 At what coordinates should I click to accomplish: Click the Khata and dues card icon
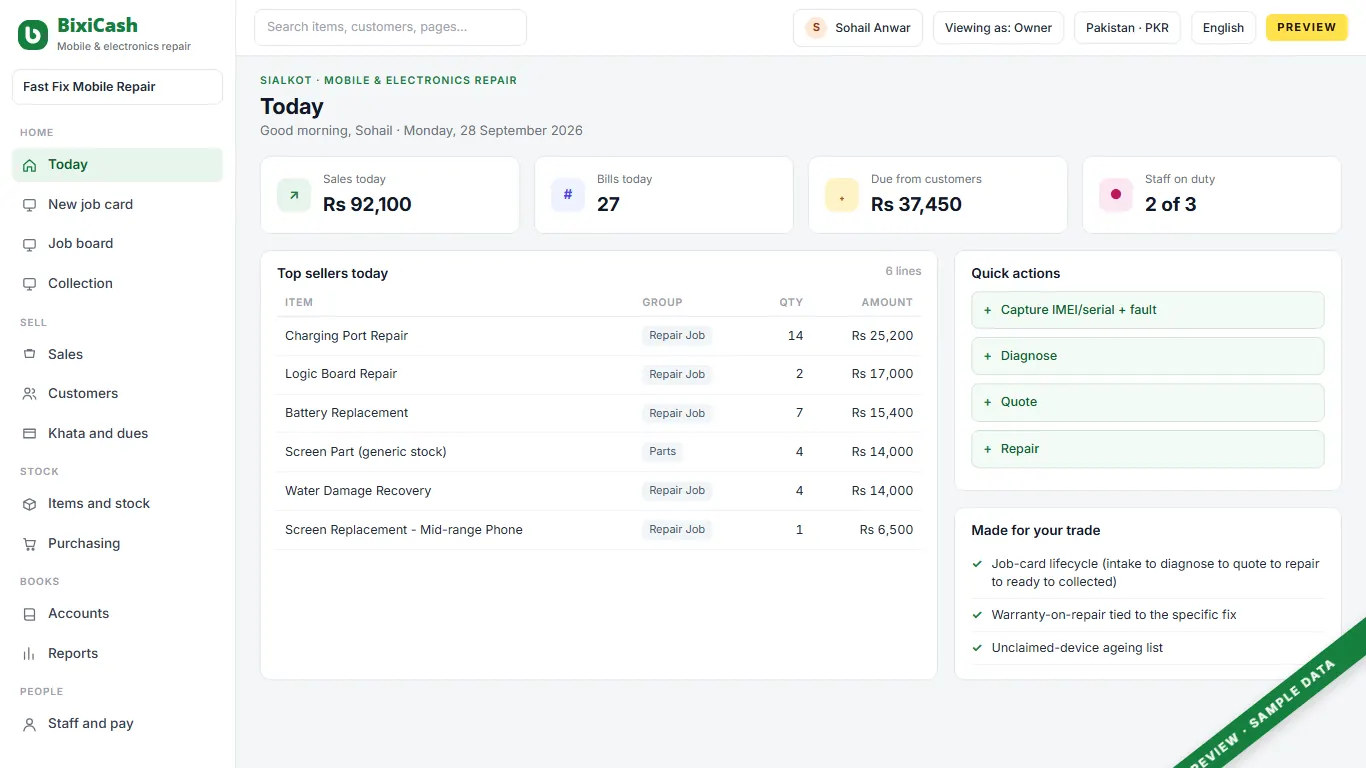(29, 434)
